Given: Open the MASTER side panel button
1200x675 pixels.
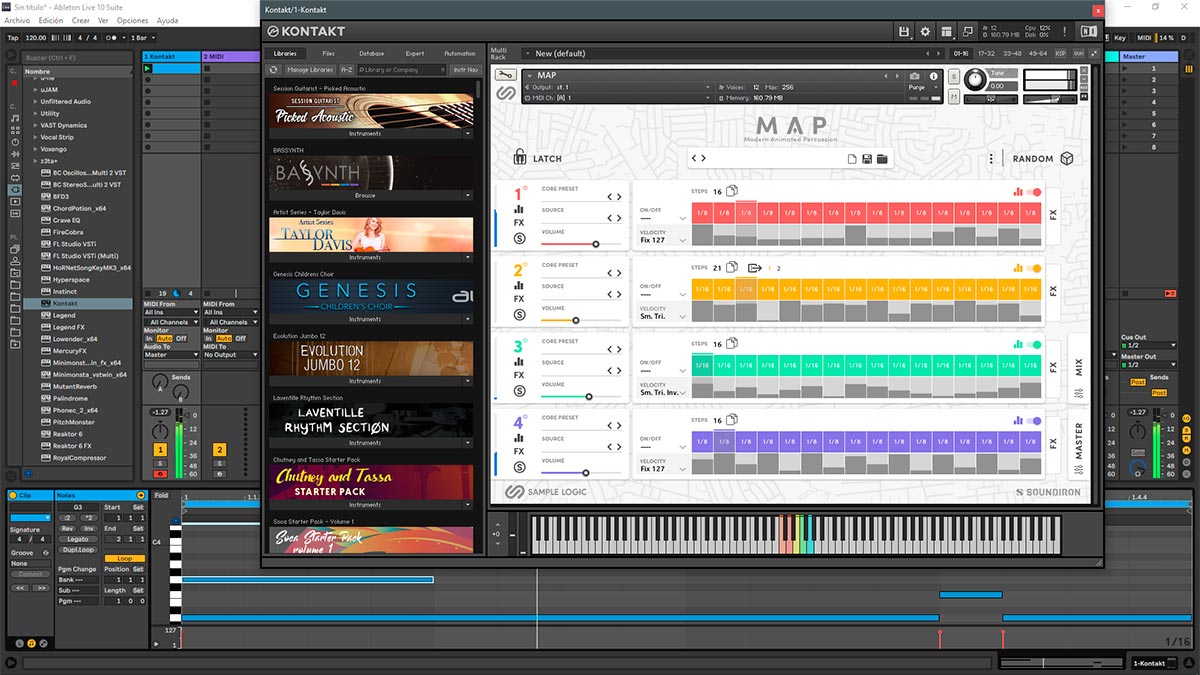Looking at the screenshot, I should click(1078, 445).
